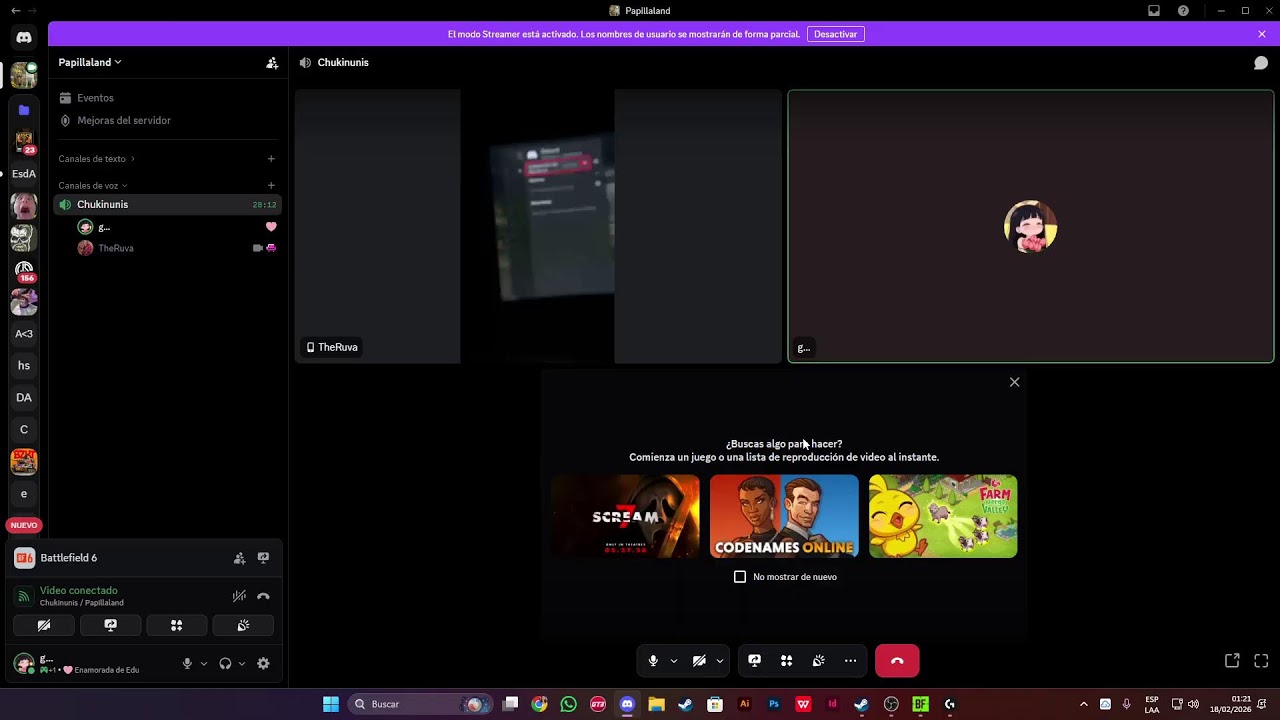This screenshot has width=1280, height=720.
Task: Share your screen from call bar
Action: [x=755, y=661]
